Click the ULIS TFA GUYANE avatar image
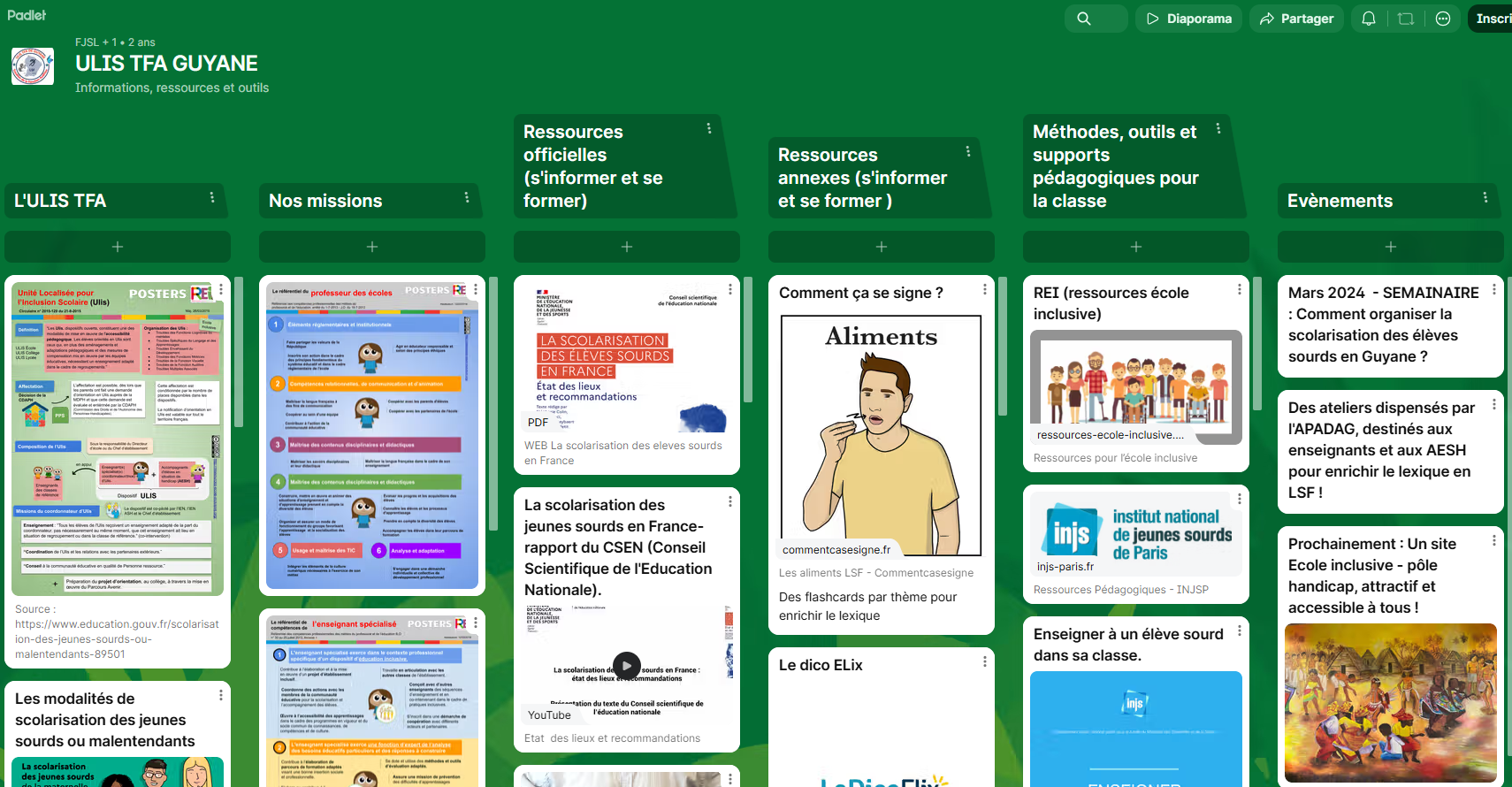1512x787 pixels. coord(33,66)
